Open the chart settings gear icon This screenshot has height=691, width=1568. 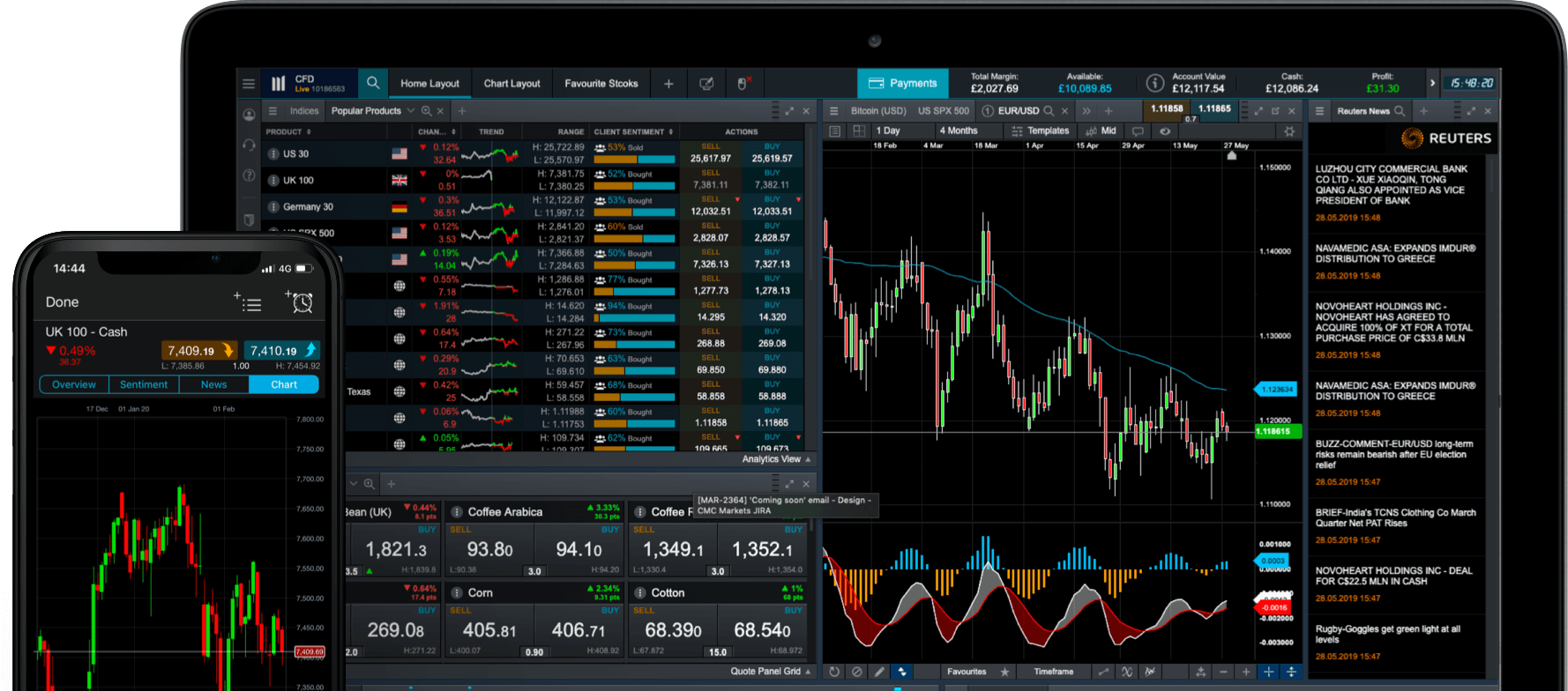point(1289,131)
